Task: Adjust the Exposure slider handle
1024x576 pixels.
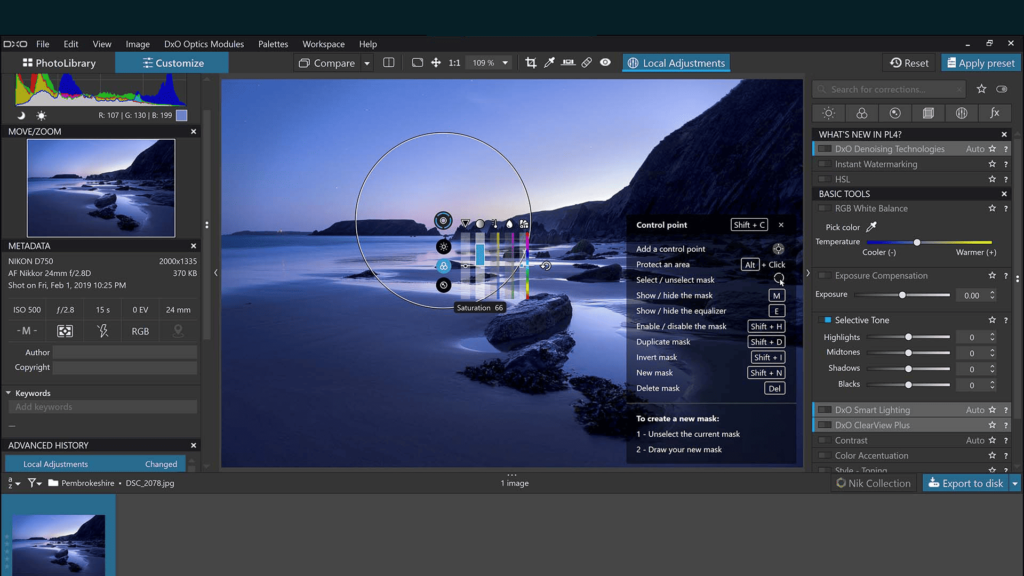Action: pos(903,295)
